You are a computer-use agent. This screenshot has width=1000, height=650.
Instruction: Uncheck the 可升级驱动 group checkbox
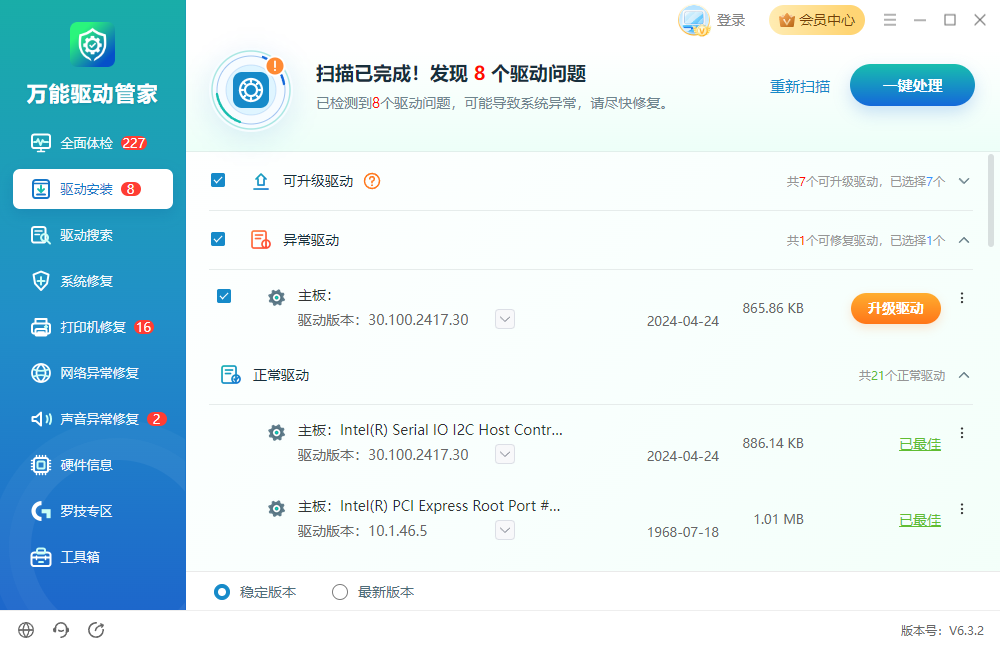[x=218, y=181]
